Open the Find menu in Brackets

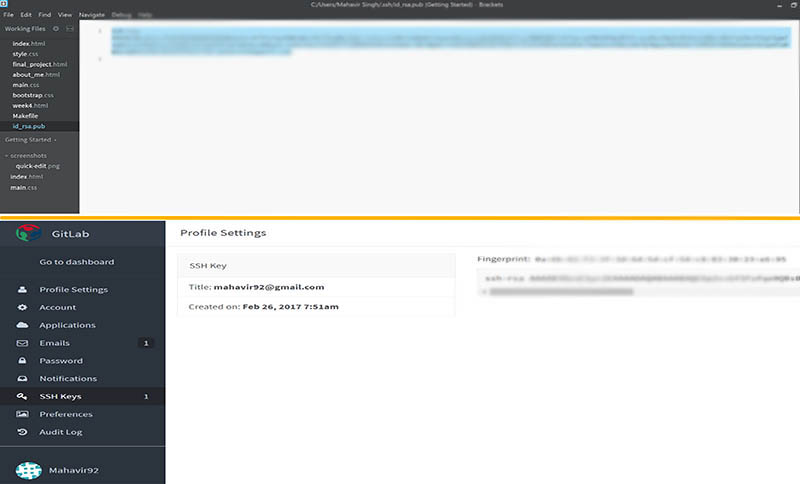tap(45, 15)
